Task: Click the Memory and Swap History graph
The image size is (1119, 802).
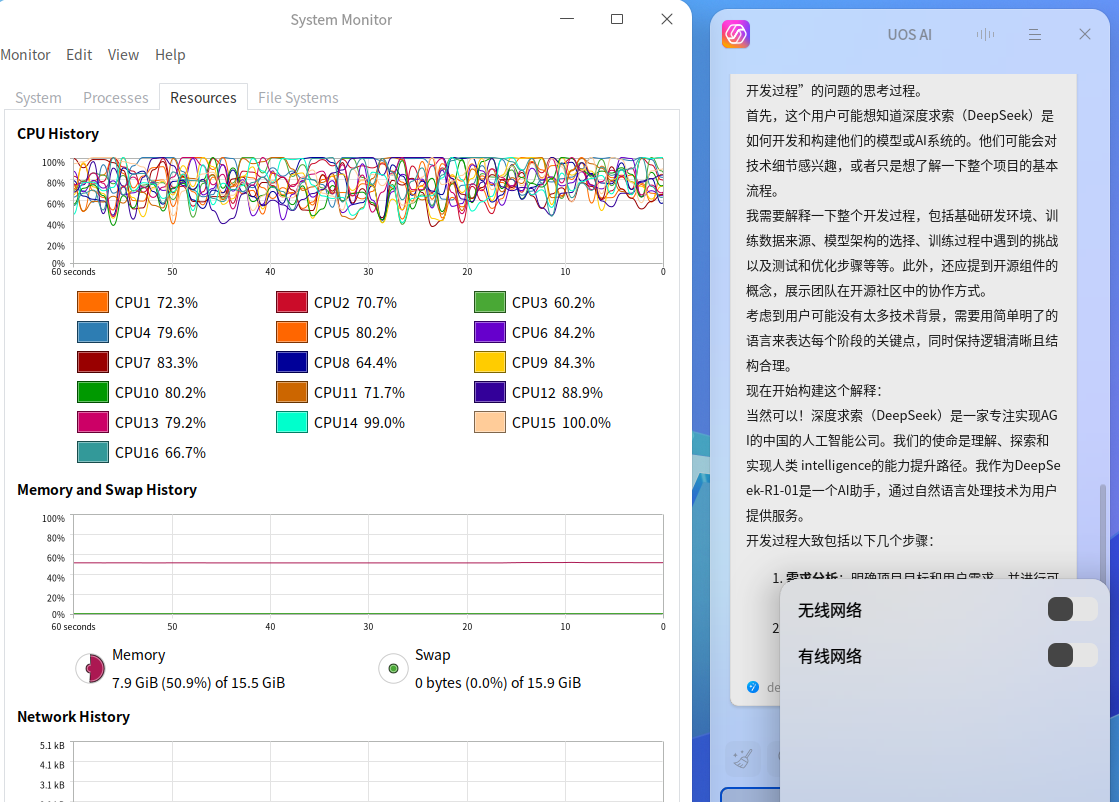Action: tap(368, 564)
